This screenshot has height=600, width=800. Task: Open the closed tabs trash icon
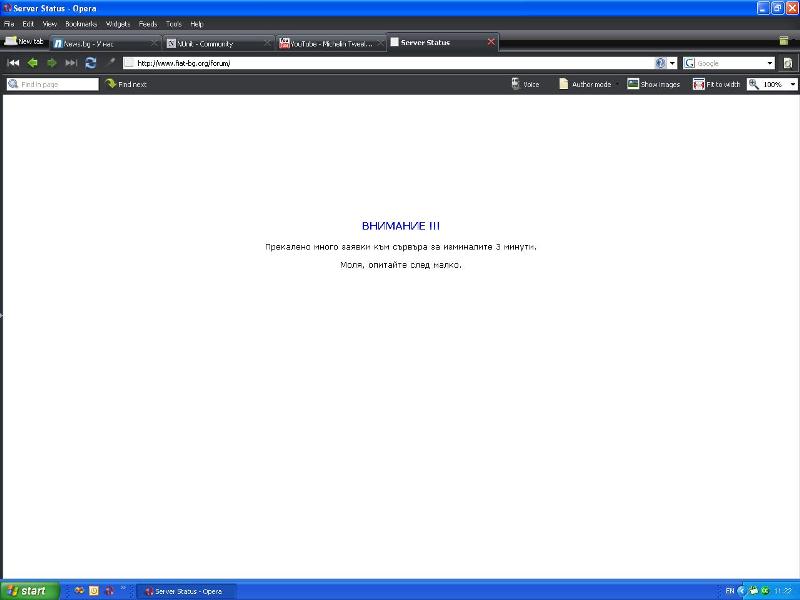pyautogui.click(x=785, y=41)
